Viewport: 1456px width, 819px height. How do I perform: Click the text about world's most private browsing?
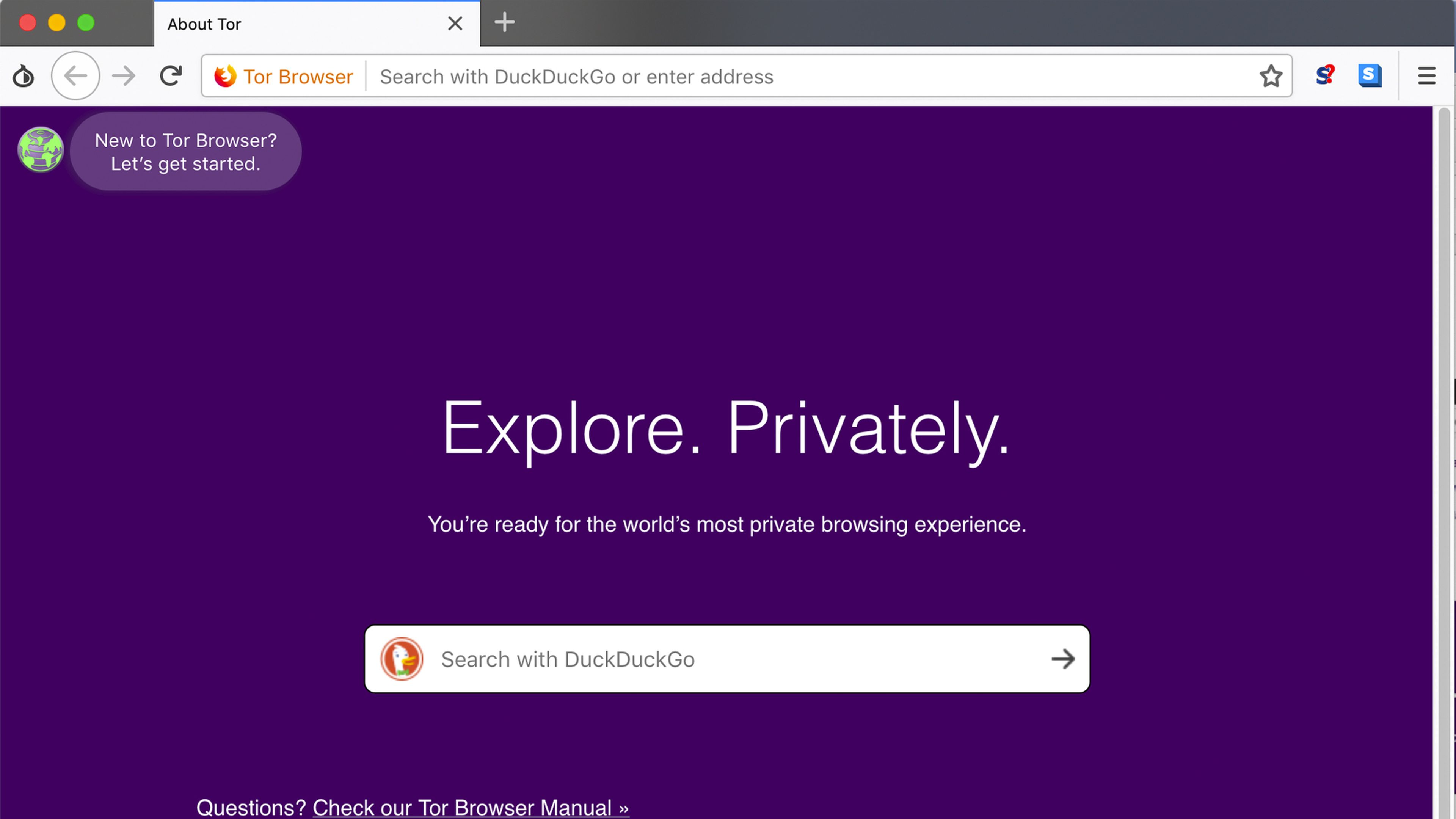(x=727, y=524)
